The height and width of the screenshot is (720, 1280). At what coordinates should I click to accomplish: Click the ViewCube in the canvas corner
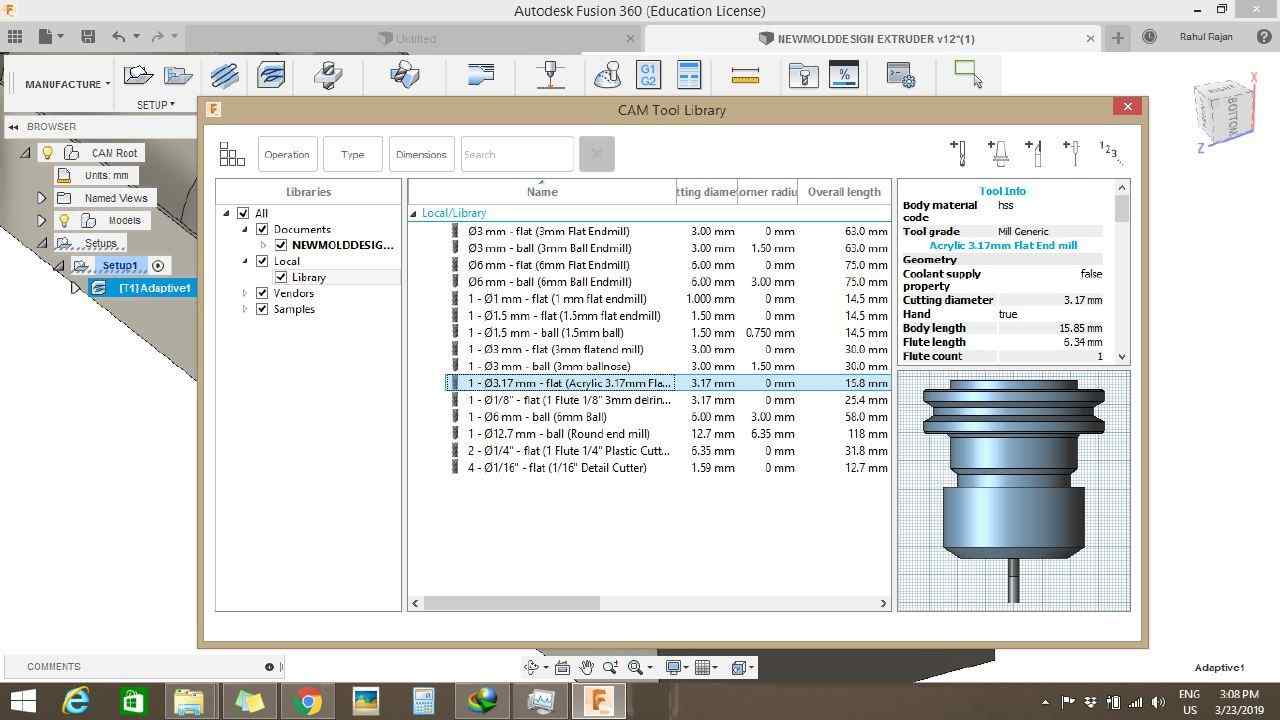coord(1225,112)
